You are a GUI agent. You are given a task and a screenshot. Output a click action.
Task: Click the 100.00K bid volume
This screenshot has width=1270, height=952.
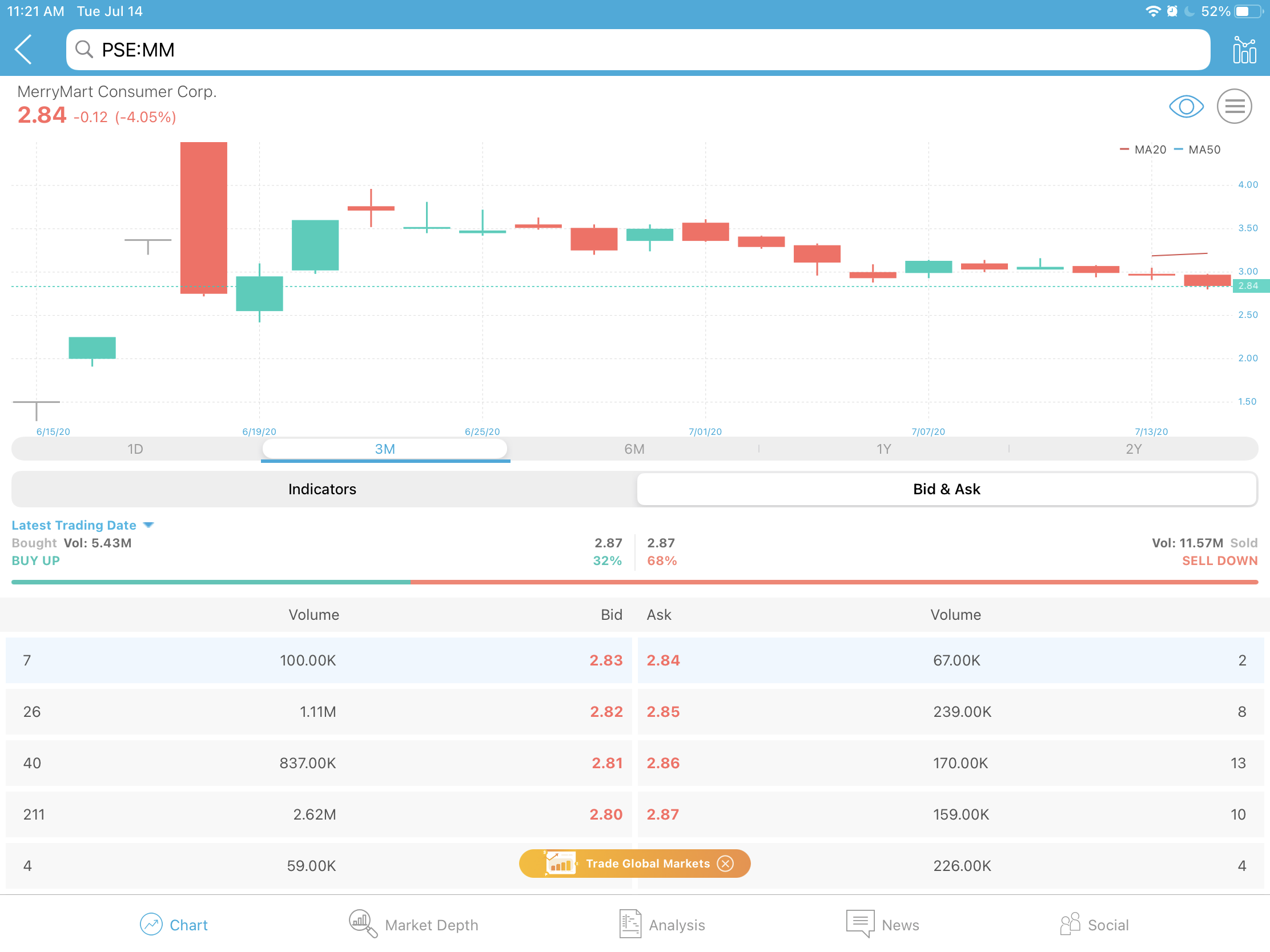308,660
